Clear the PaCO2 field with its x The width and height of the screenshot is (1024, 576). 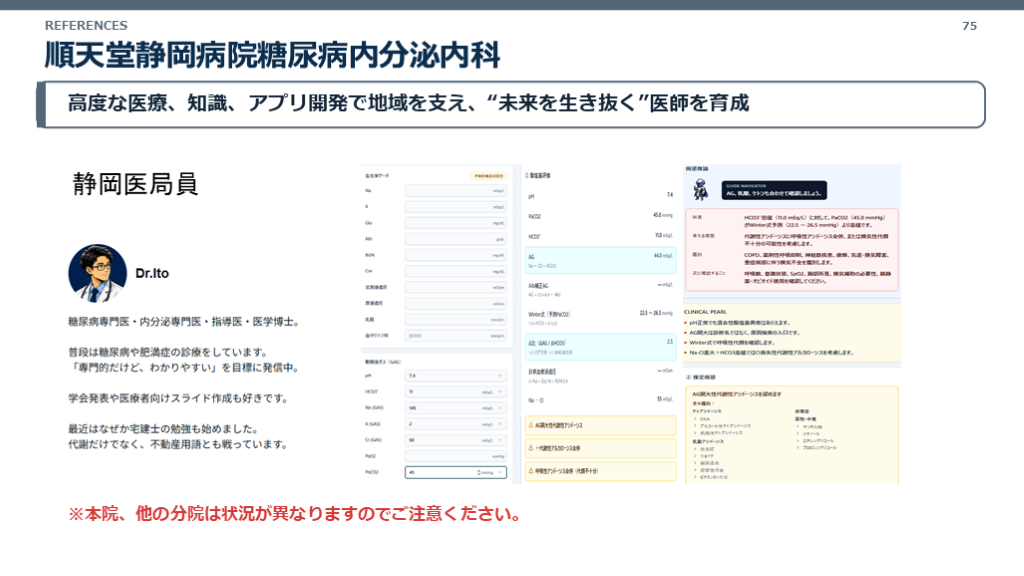coord(500,472)
